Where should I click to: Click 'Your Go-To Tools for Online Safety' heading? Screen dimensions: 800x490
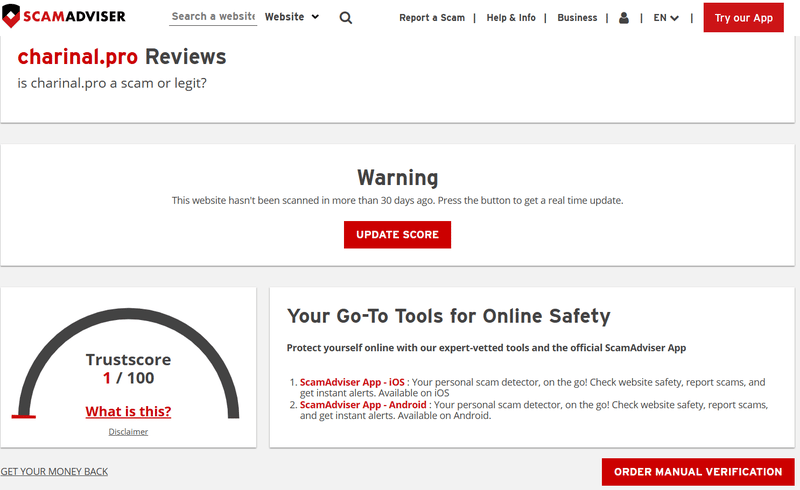[x=448, y=316]
